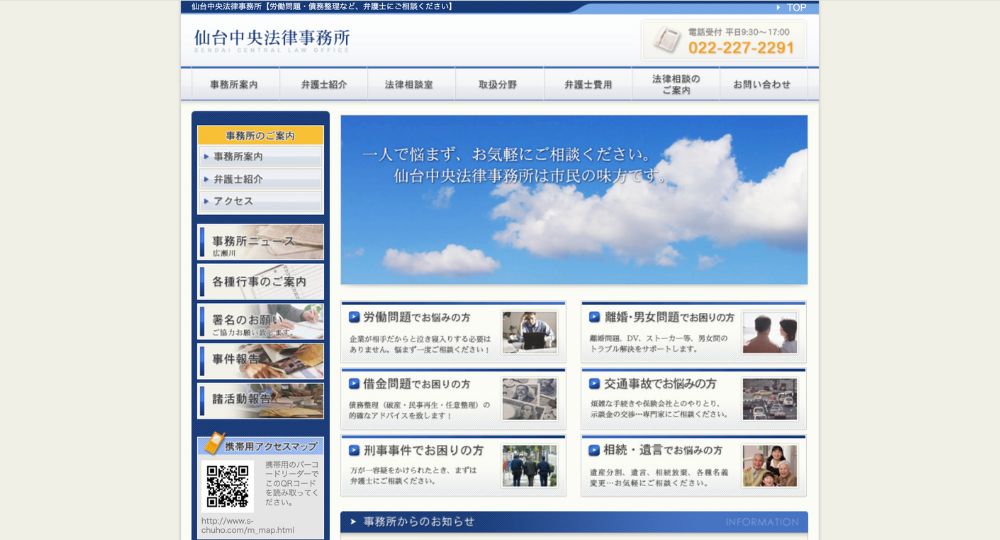
Task: Click the 事務所ニュース sidebar banner
Action: pyautogui.click(x=260, y=242)
